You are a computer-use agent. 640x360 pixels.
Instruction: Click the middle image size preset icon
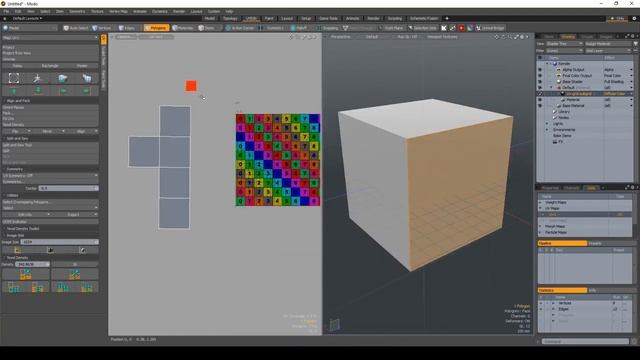click(50, 250)
